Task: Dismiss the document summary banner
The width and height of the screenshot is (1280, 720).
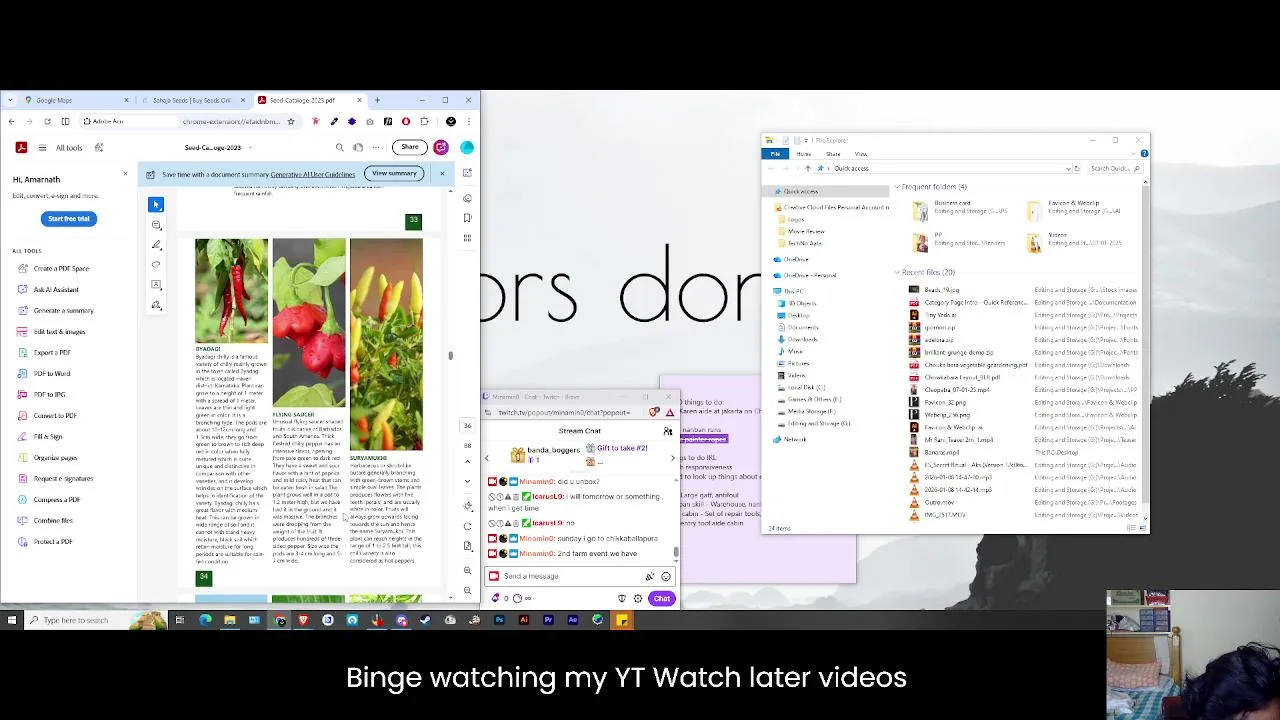Action: (x=442, y=174)
